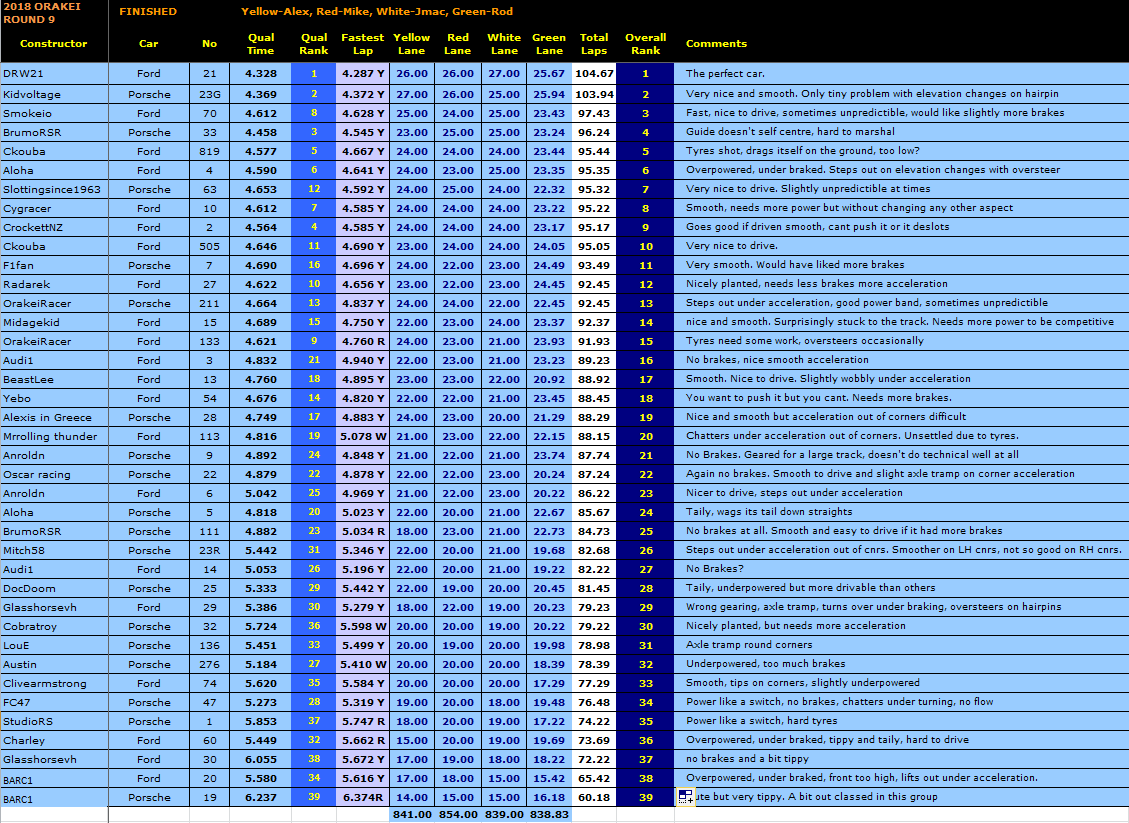Select the 'Clivearmstrong' constructor cell

[55, 684]
